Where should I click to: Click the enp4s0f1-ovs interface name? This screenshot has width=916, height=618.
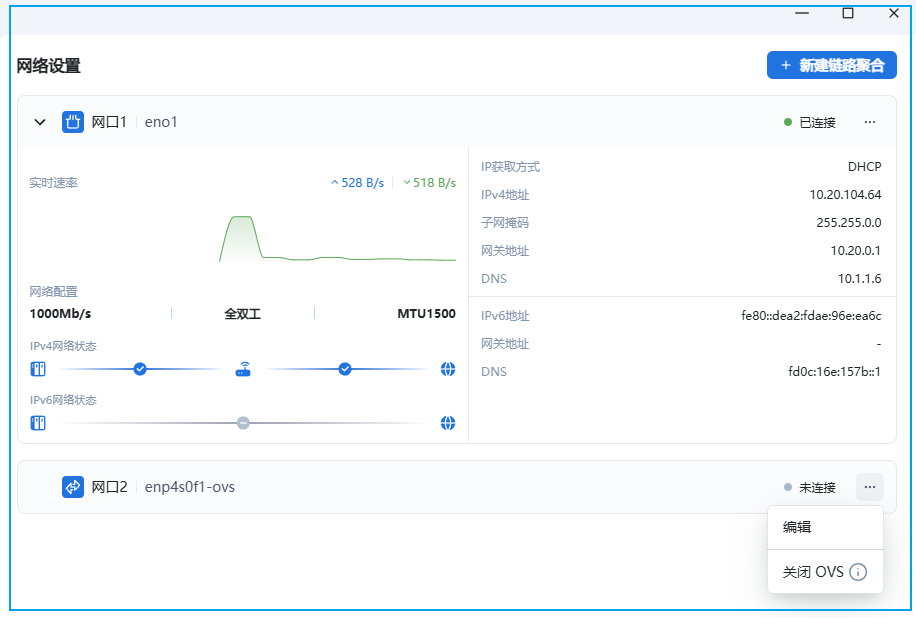pyautogui.click(x=190, y=487)
